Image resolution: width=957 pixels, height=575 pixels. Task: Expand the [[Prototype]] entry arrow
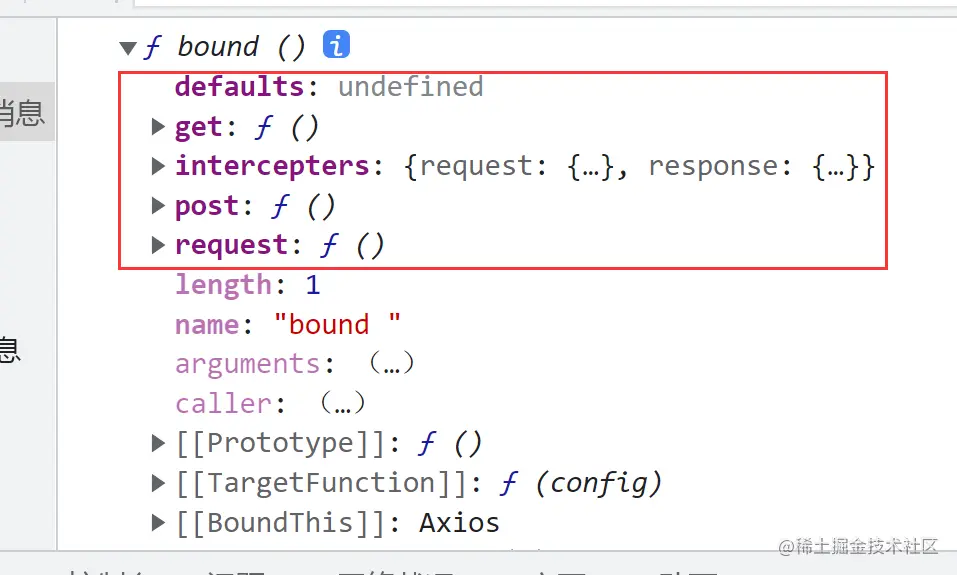(158, 443)
